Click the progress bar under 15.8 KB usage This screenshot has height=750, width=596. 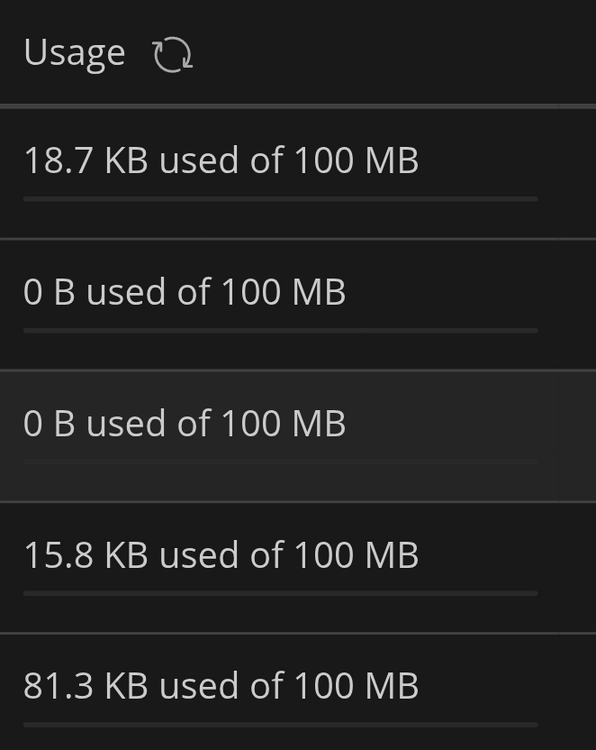coord(281,594)
